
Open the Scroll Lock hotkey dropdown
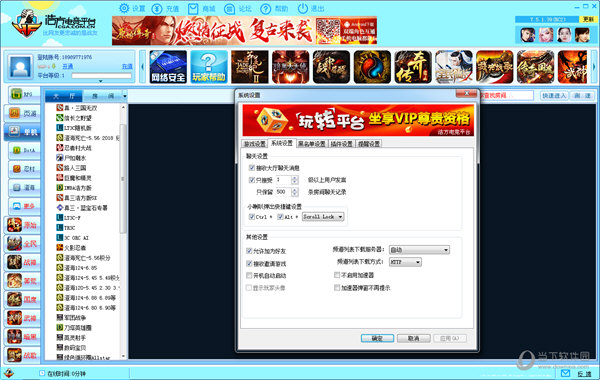[x=323, y=217]
